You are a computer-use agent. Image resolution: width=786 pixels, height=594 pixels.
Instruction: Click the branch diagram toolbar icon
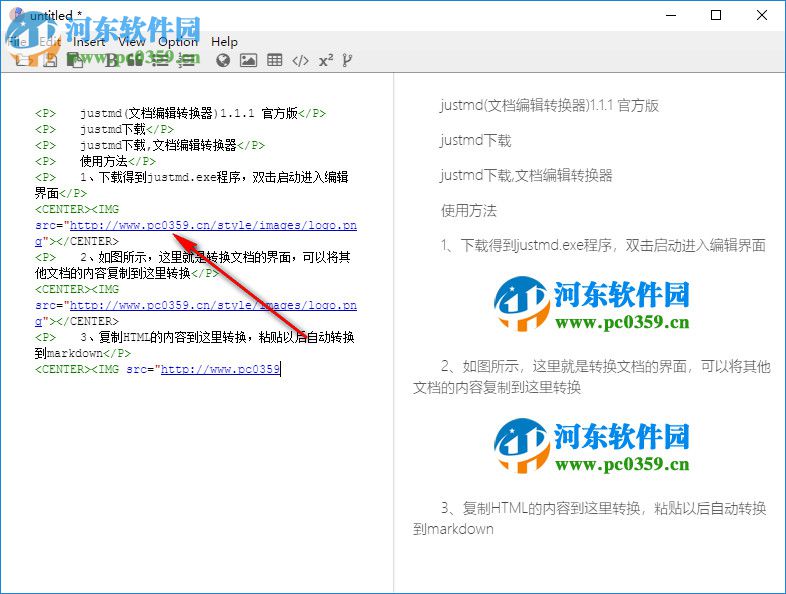point(347,60)
